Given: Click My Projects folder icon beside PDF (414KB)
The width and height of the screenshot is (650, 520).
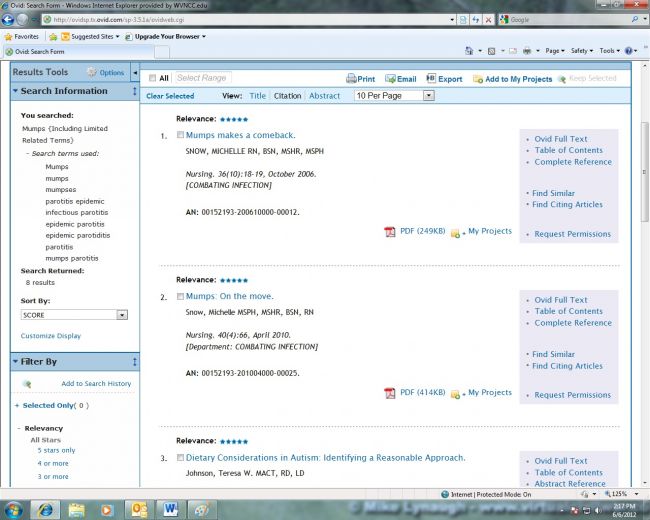Looking at the screenshot, I should click(456, 394).
